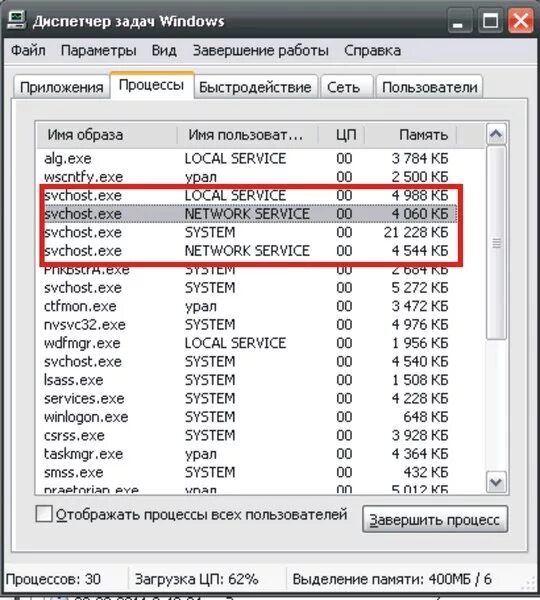This screenshot has height=600, width=540.
Task: Sort by Имя образа column header
Action: (107, 135)
